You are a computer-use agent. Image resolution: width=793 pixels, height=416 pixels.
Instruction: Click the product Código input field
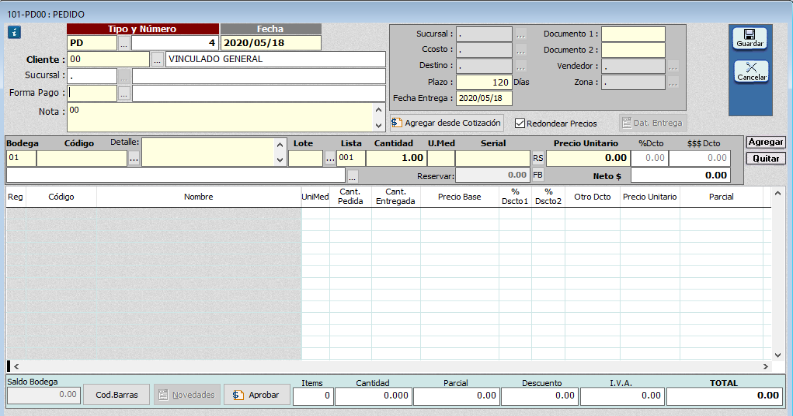[x=82, y=158]
